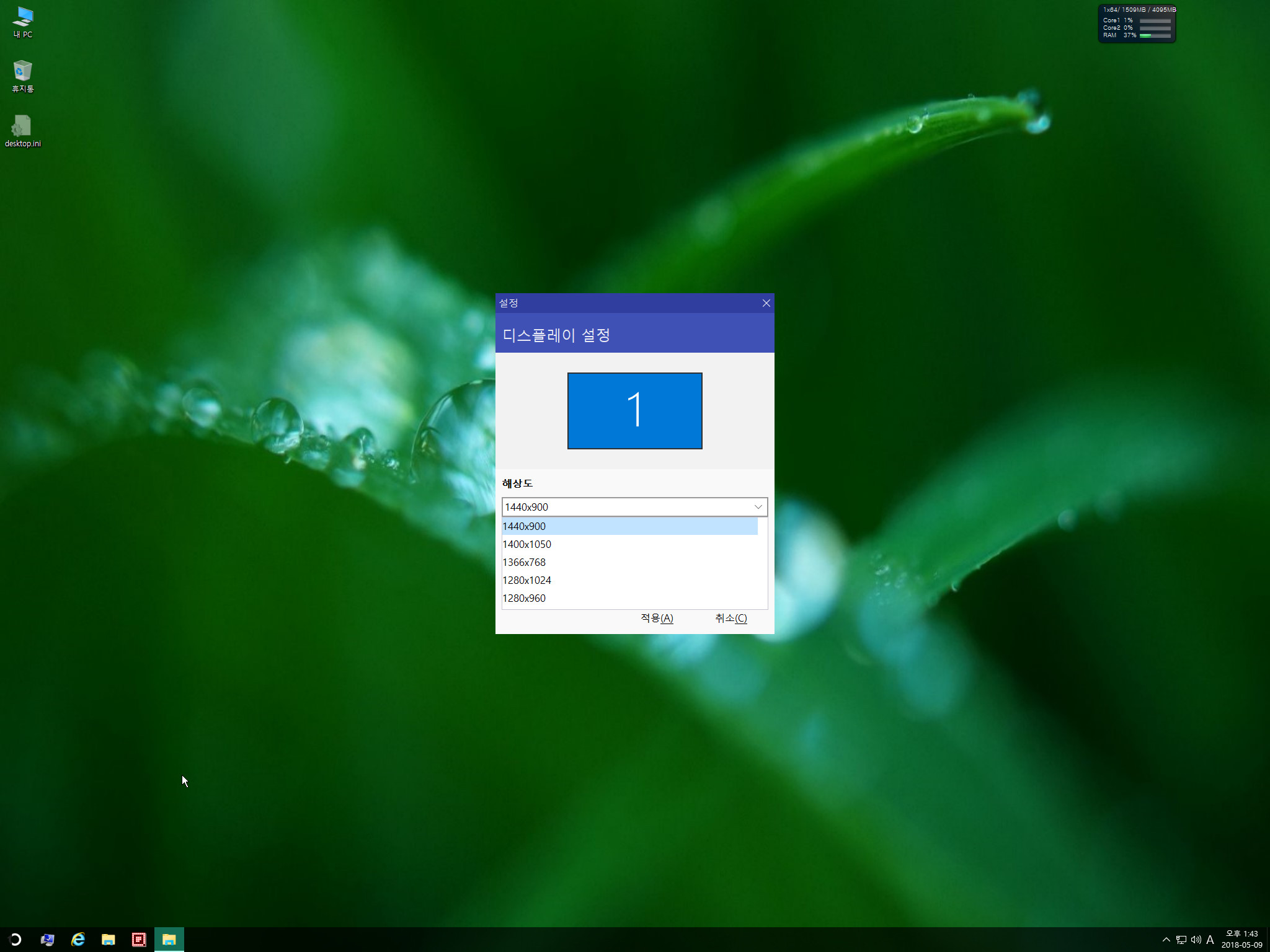This screenshot has width=1270, height=952.
Task: Click the Start button on the taskbar
Action: (x=16, y=940)
